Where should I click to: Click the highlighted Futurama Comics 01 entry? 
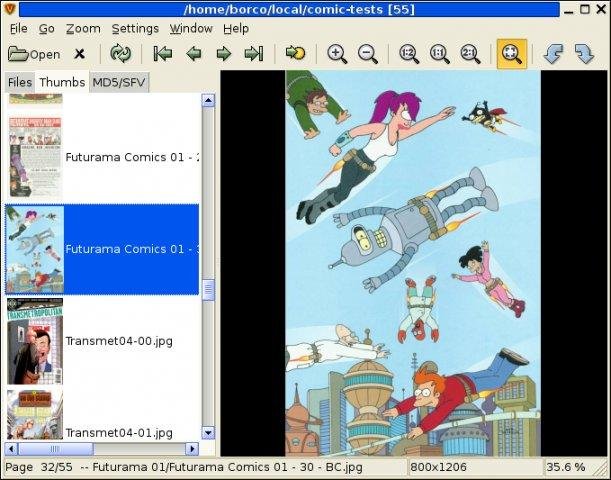tap(102, 249)
